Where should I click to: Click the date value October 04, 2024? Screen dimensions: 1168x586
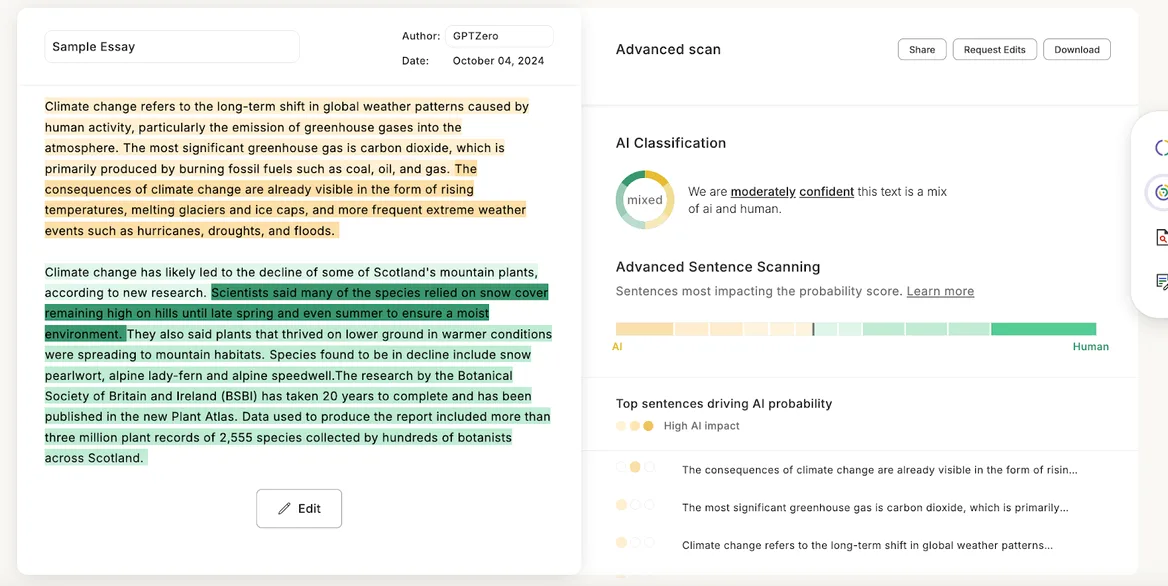[498, 61]
